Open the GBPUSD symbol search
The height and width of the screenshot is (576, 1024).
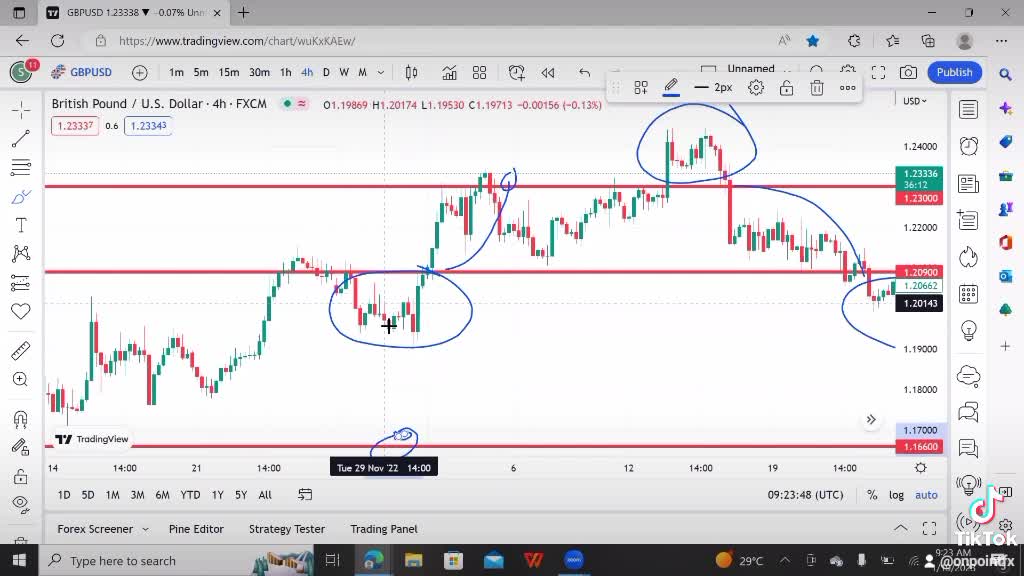coord(82,72)
